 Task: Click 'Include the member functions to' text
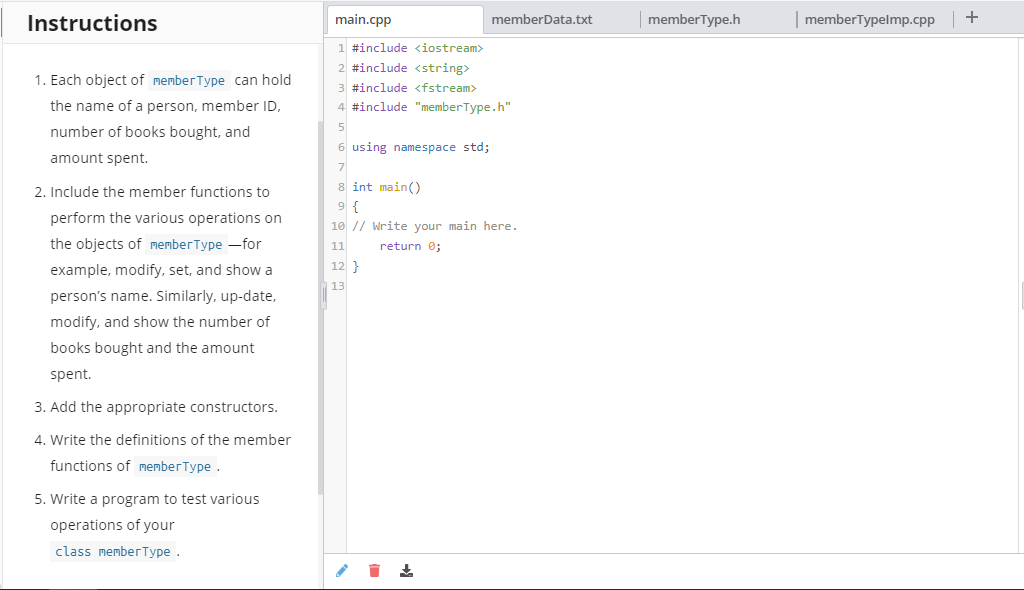coord(160,192)
